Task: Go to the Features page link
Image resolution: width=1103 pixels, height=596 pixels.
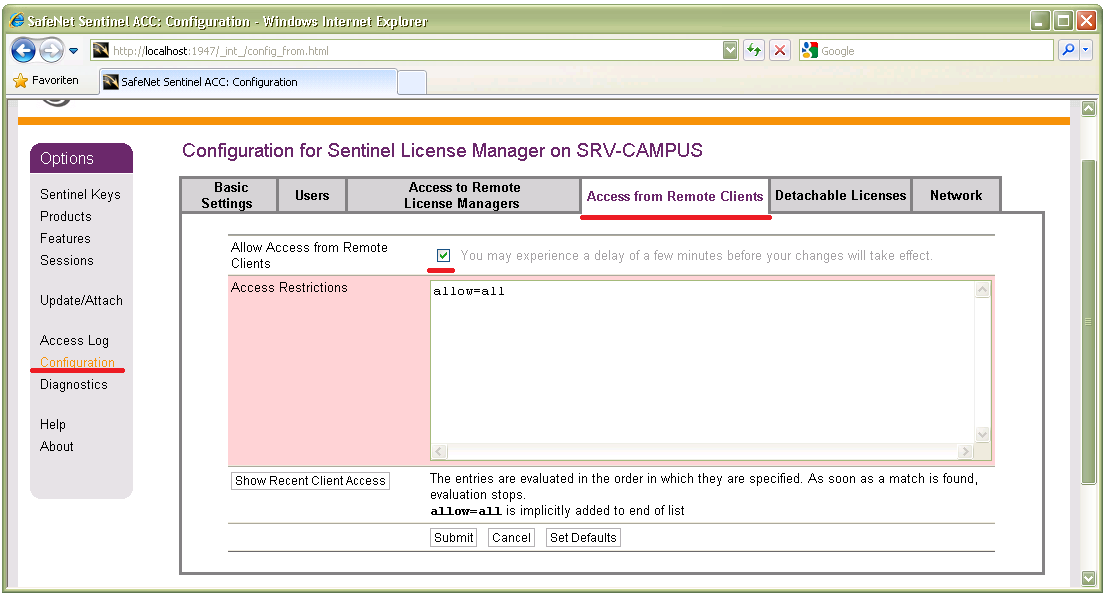Action: point(65,239)
